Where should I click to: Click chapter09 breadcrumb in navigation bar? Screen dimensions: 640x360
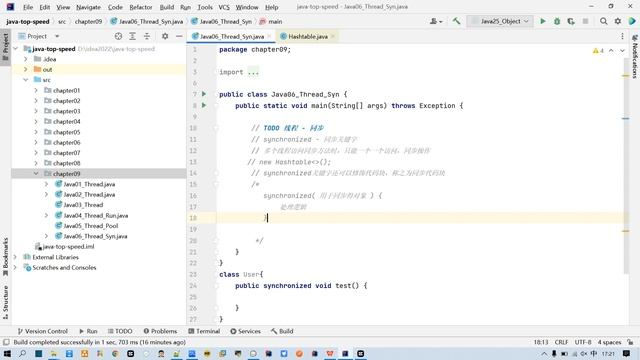tap(88, 21)
